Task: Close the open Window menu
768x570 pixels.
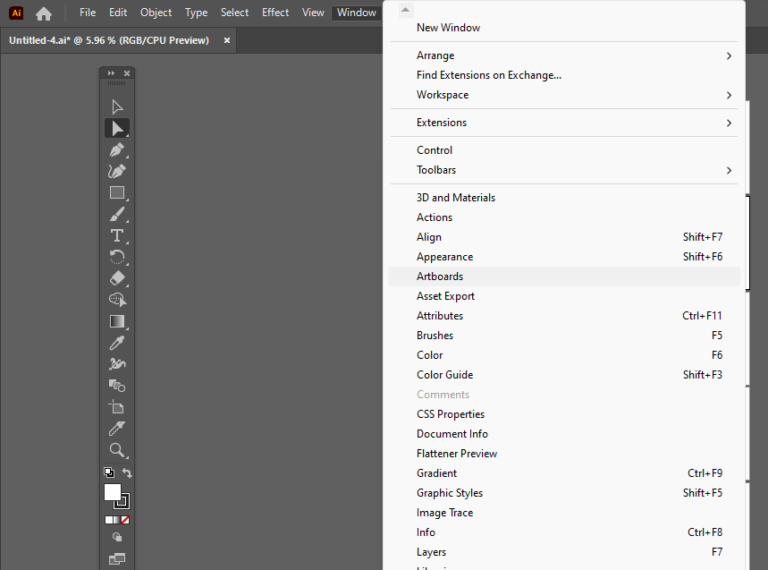Action: (356, 13)
